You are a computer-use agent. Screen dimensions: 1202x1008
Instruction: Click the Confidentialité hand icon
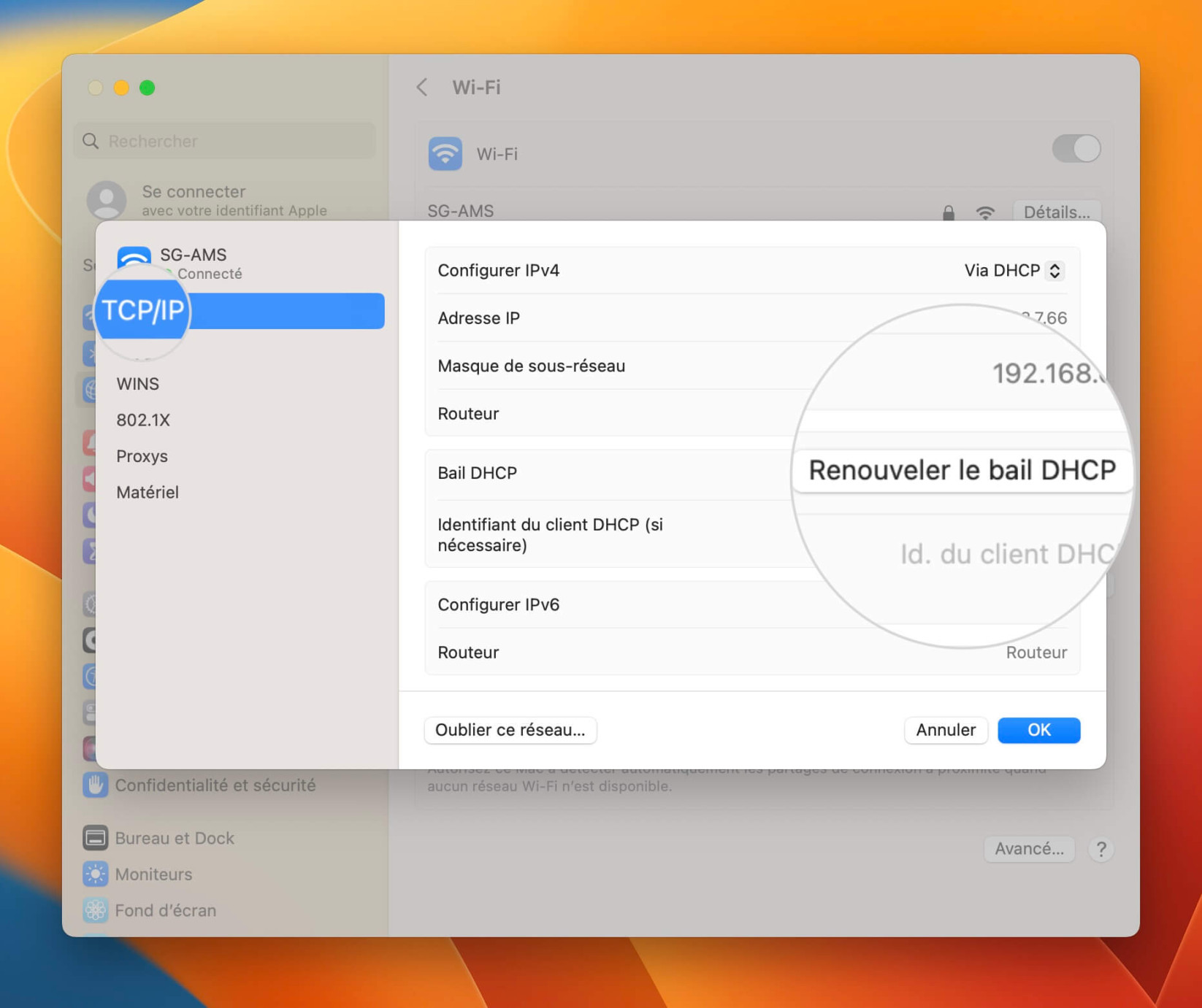[x=95, y=785]
